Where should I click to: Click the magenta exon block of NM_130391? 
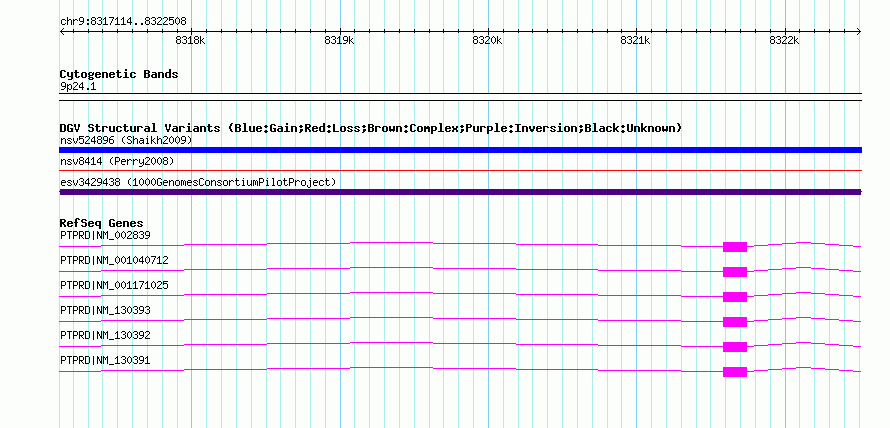click(735, 372)
